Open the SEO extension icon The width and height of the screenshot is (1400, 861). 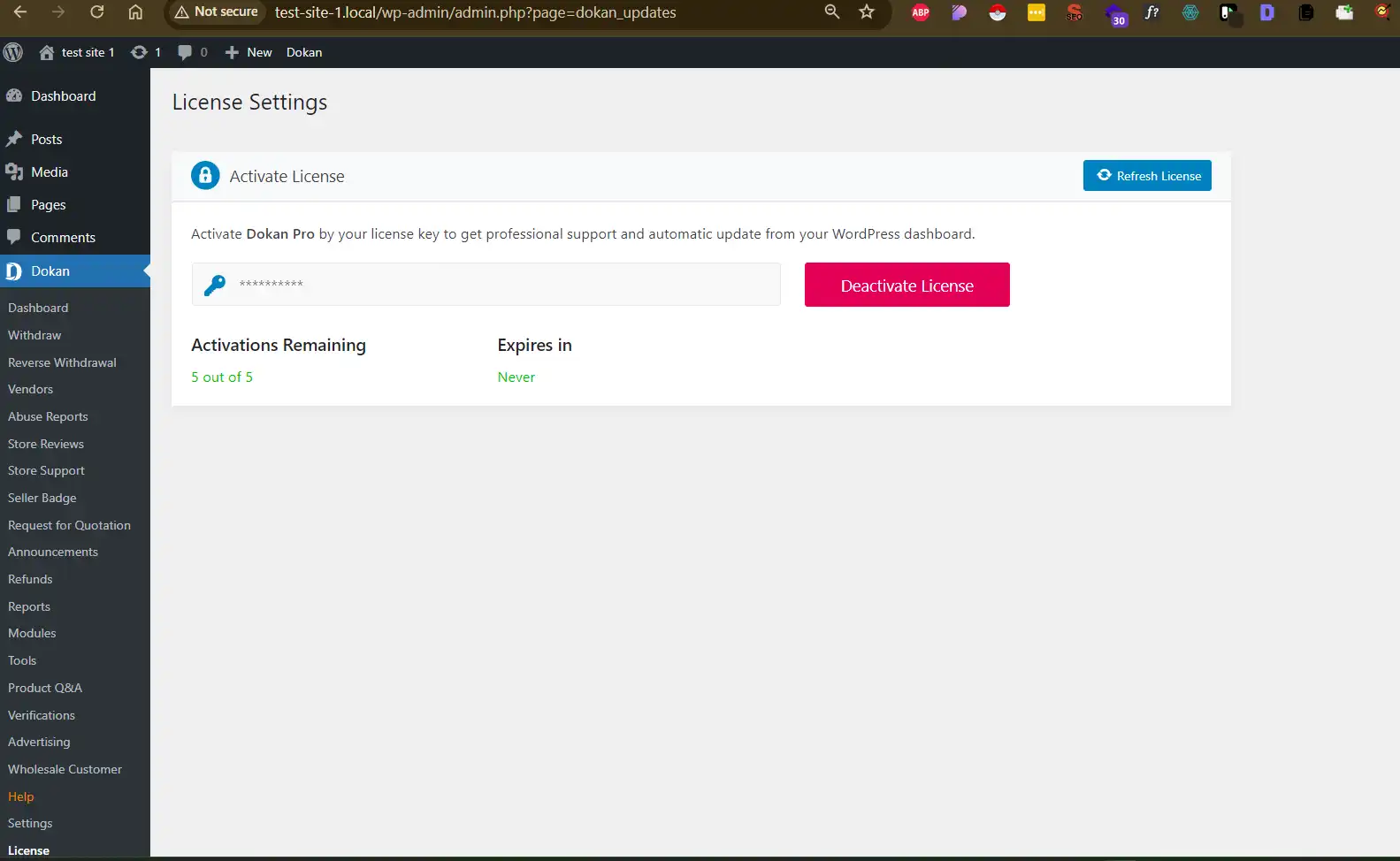click(1075, 12)
